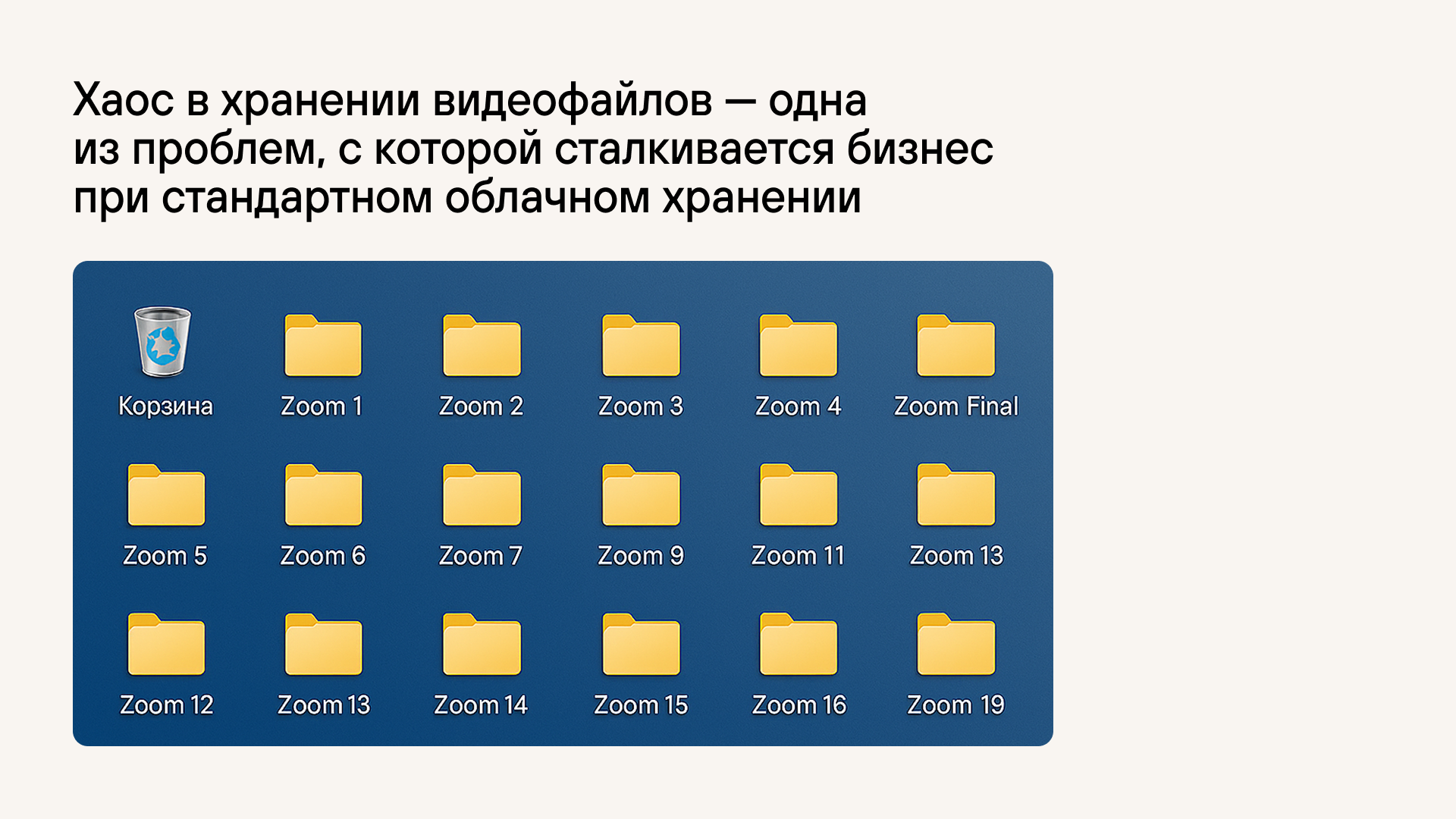
Task: Open the Zoom 3 folder
Action: pyautogui.click(x=641, y=347)
